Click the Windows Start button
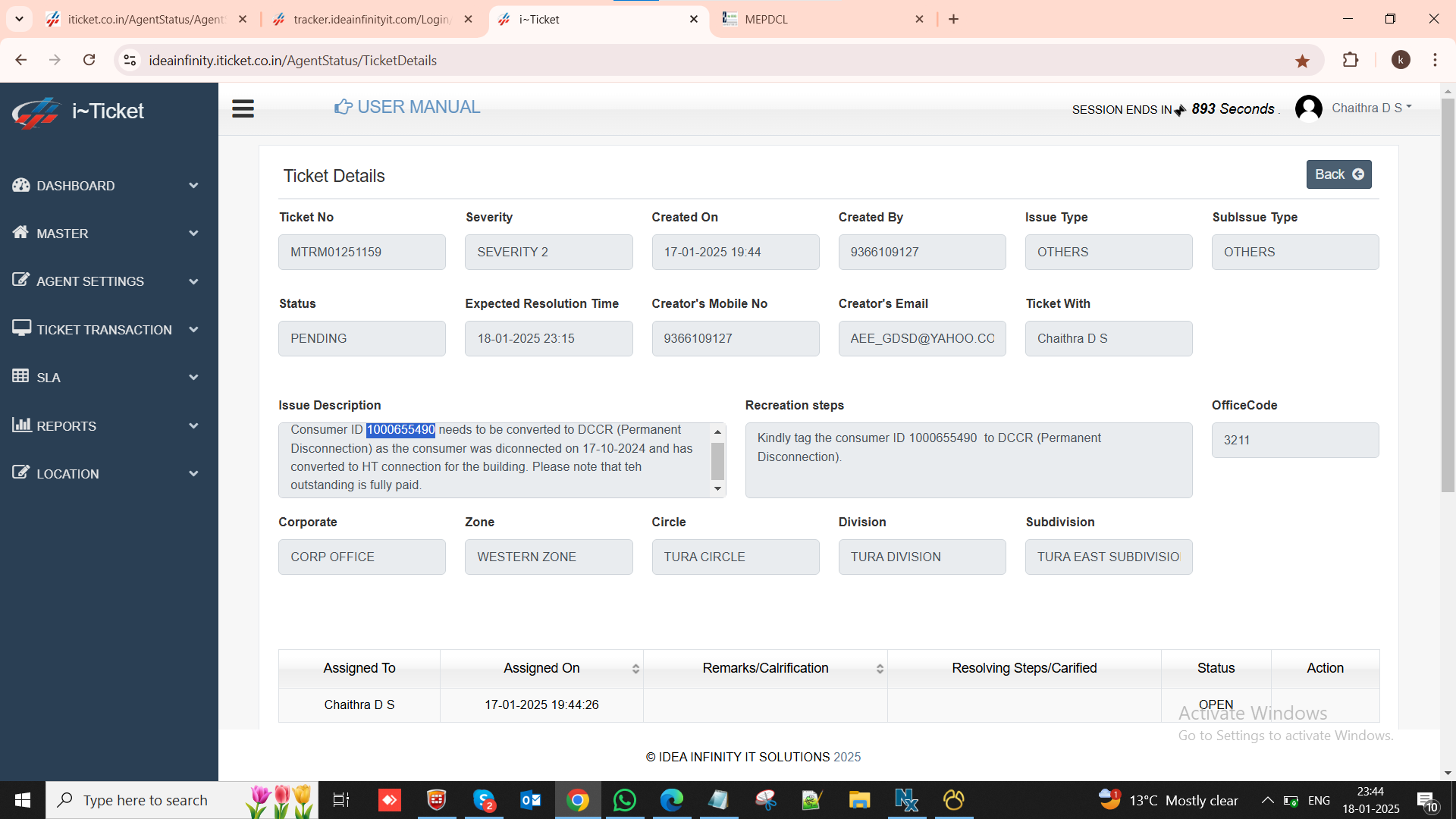 click(x=23, y=800)
